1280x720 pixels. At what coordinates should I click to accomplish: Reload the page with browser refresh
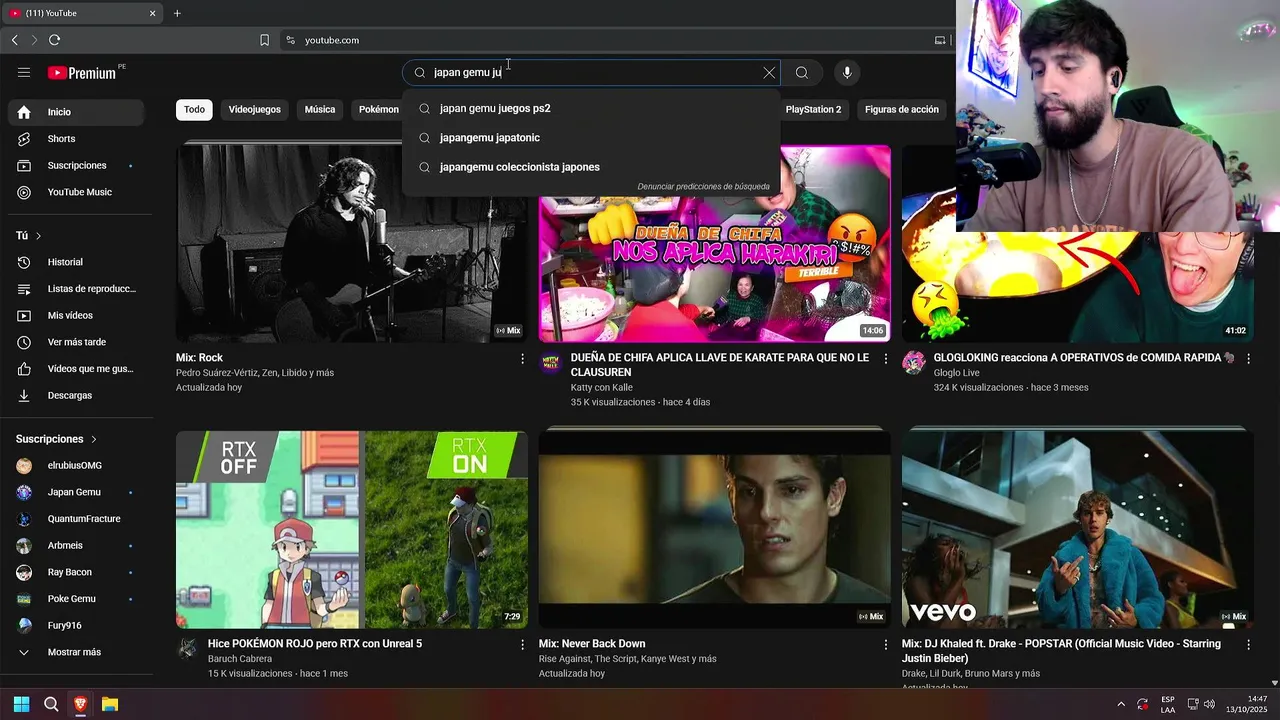[54, 40]
